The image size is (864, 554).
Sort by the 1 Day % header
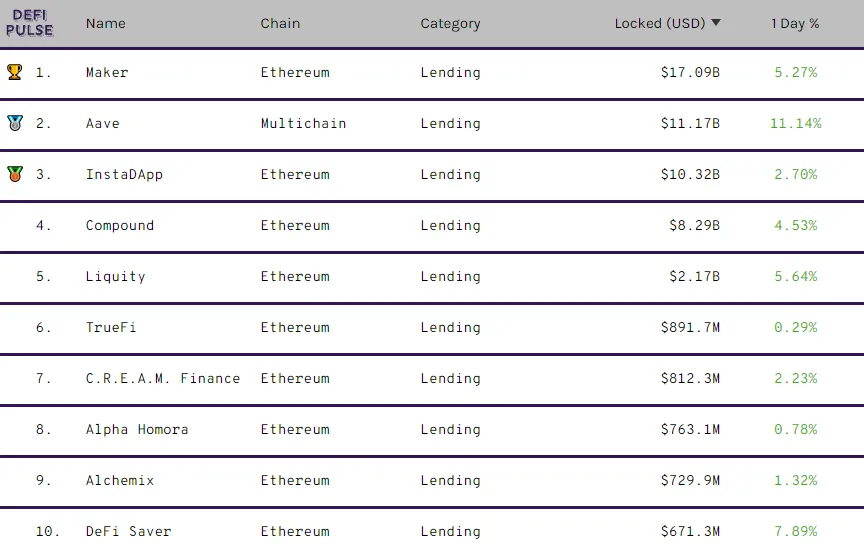click(795, 23)
